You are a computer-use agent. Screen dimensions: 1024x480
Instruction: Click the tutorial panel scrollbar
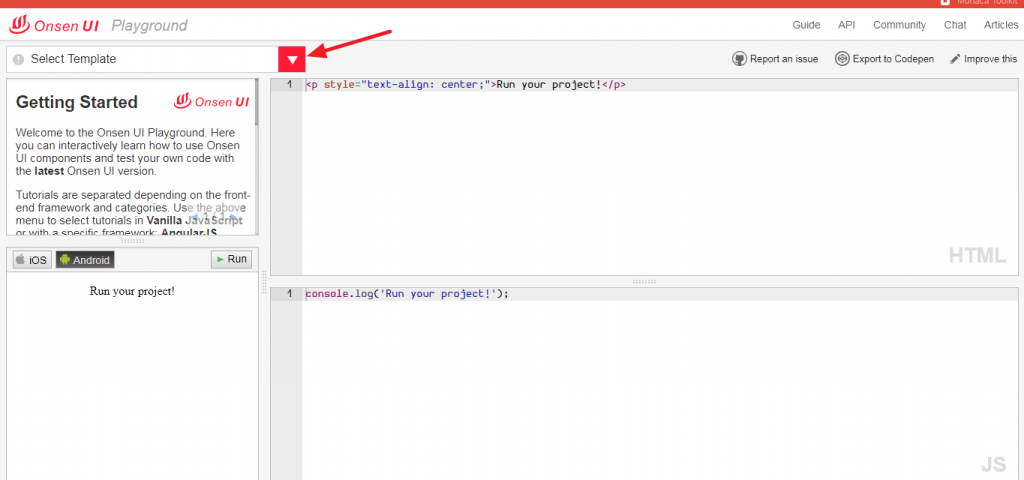click(x=257, y=102)
